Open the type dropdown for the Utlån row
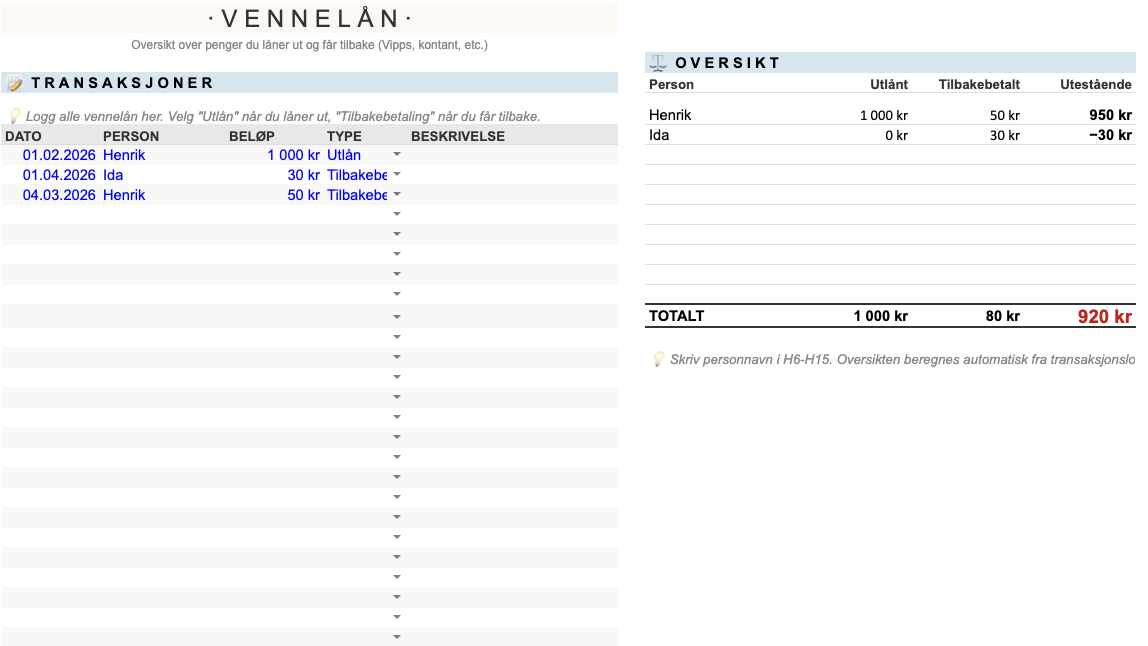The image size is (1148, 646). coord(397,155)
